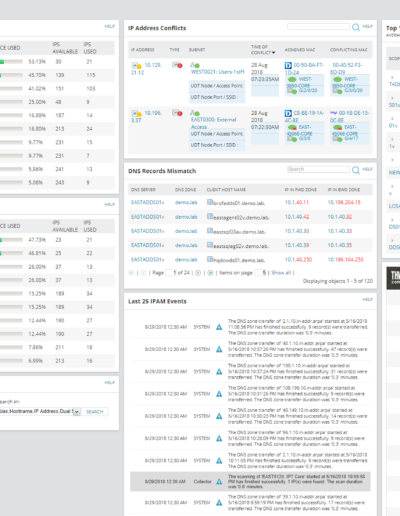Click the host icon beside brofadds01.demo.lab.
This screenshot has width=400, height=516.
[210, 202]
